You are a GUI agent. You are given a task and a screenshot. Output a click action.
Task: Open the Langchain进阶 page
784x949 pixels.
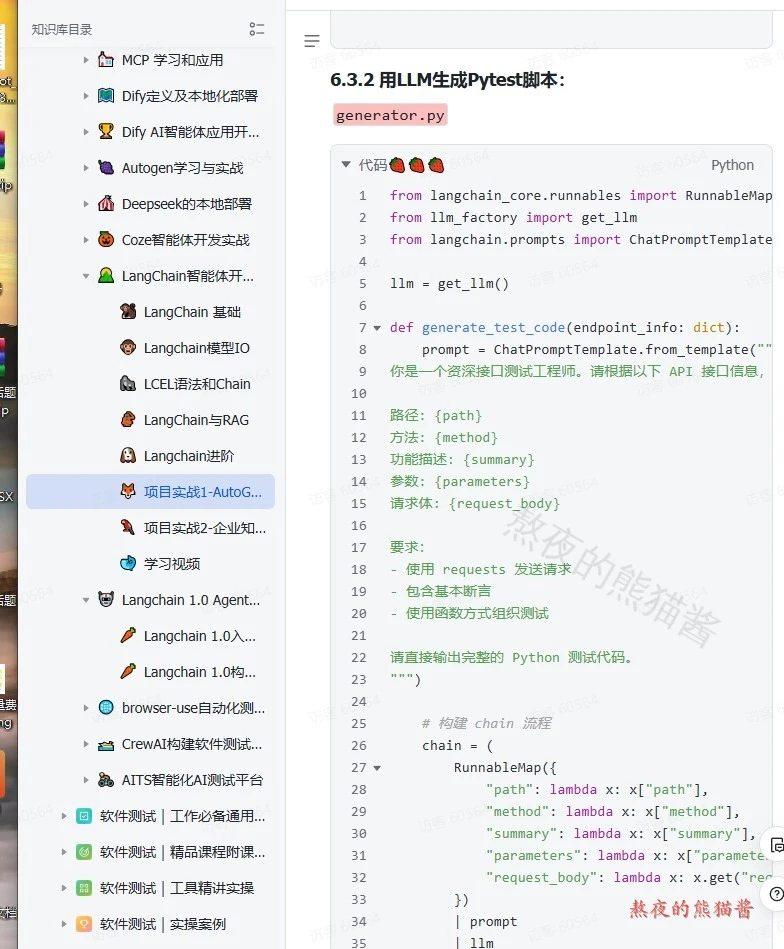coord(189,456)
